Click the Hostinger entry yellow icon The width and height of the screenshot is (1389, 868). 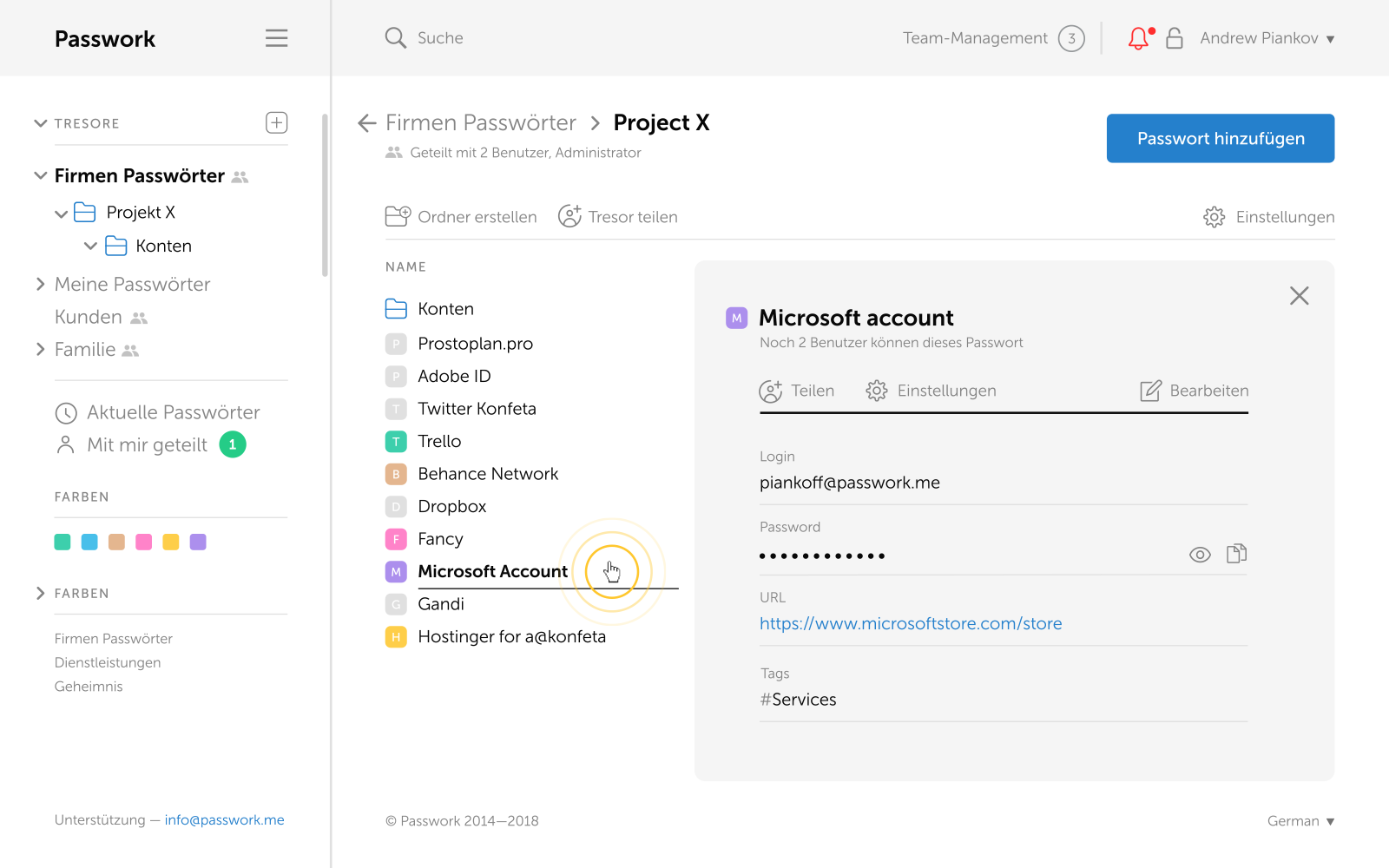coord(396,637)
